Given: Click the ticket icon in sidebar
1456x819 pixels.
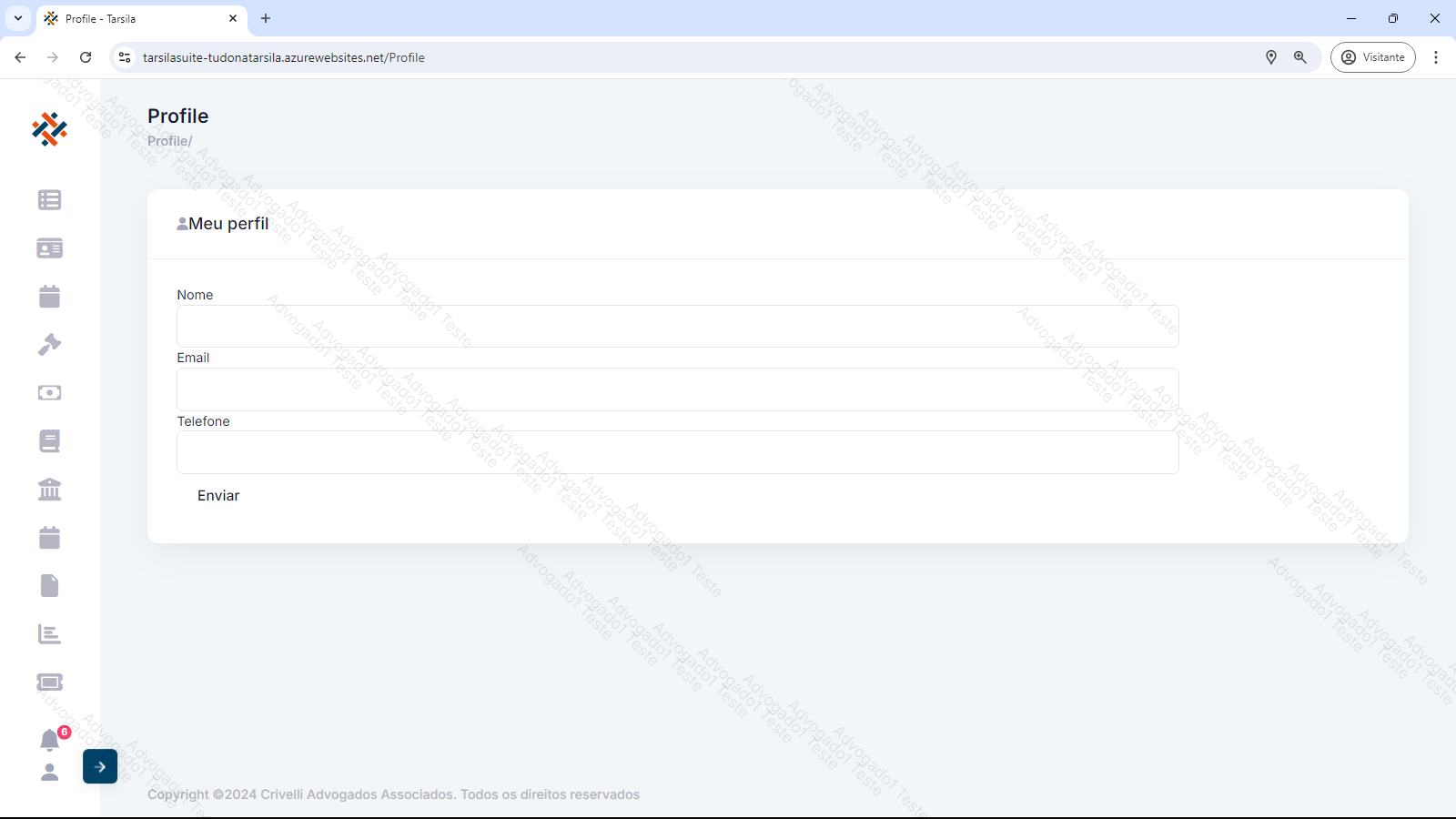Looking at the screenshot, I should pyautogui.click(x=49, y=682).
